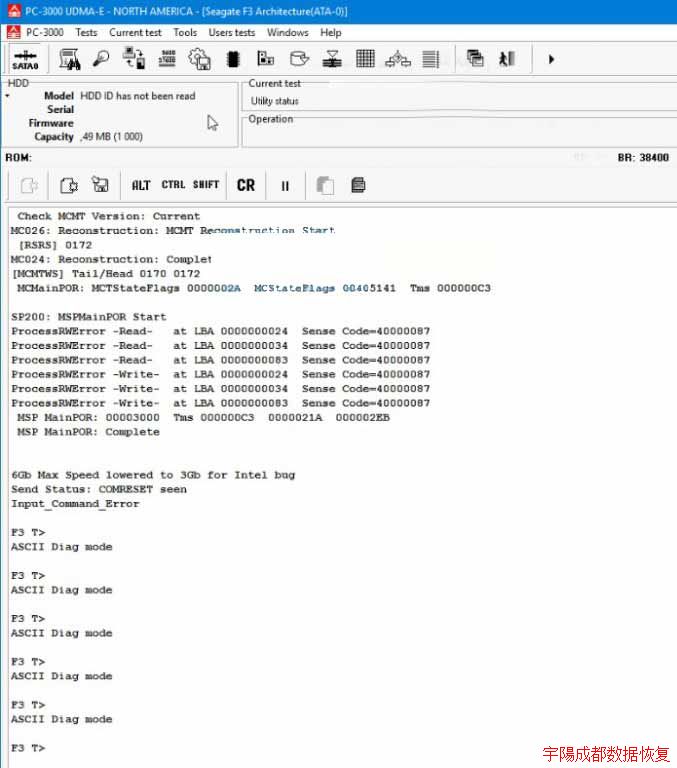Click the capacity value '49 MB (1 000)'
This screenshot has width=677, height=768.
coord(112,137)
